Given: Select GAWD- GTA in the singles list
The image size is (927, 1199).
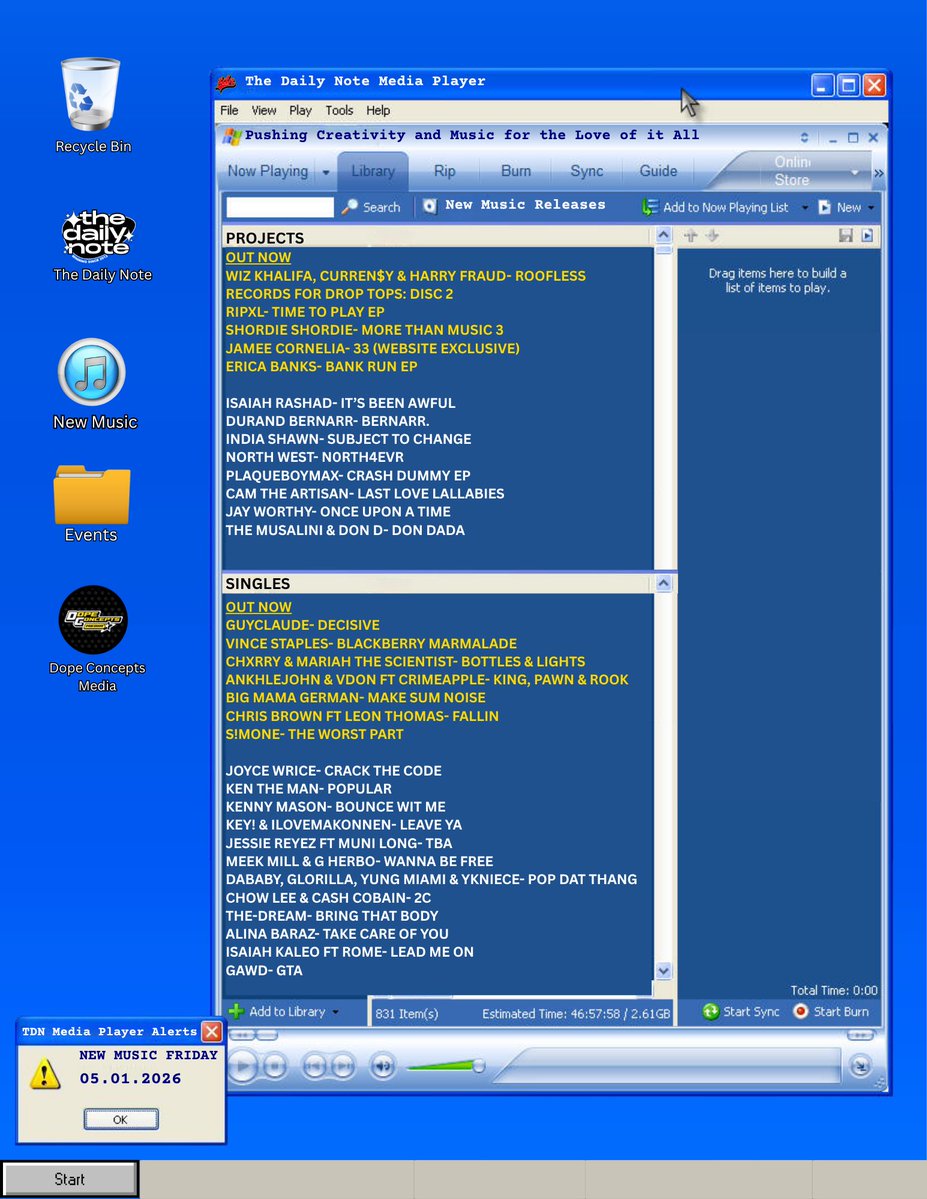Looking at the screenshot, I should 264,970.
